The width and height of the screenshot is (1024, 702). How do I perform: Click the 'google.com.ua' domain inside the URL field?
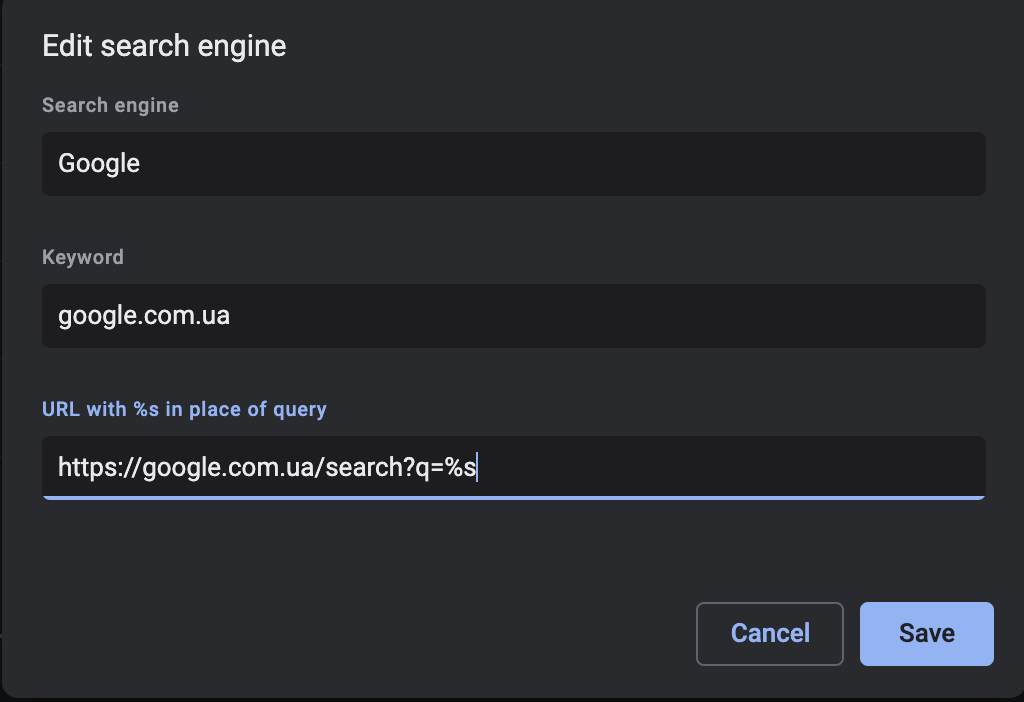(x=228, y=467)
